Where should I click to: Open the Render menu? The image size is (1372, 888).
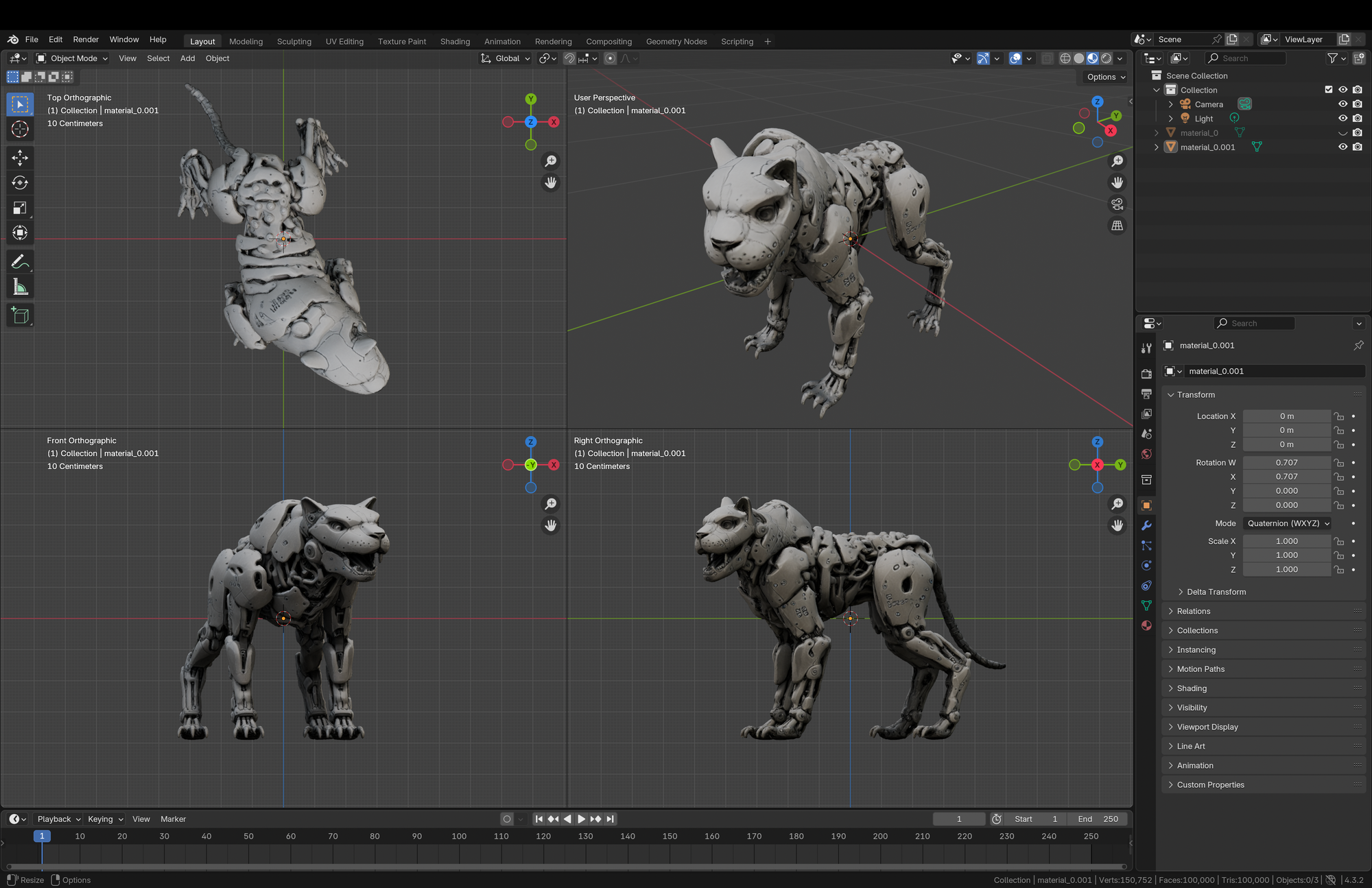(x=86, y=40)
